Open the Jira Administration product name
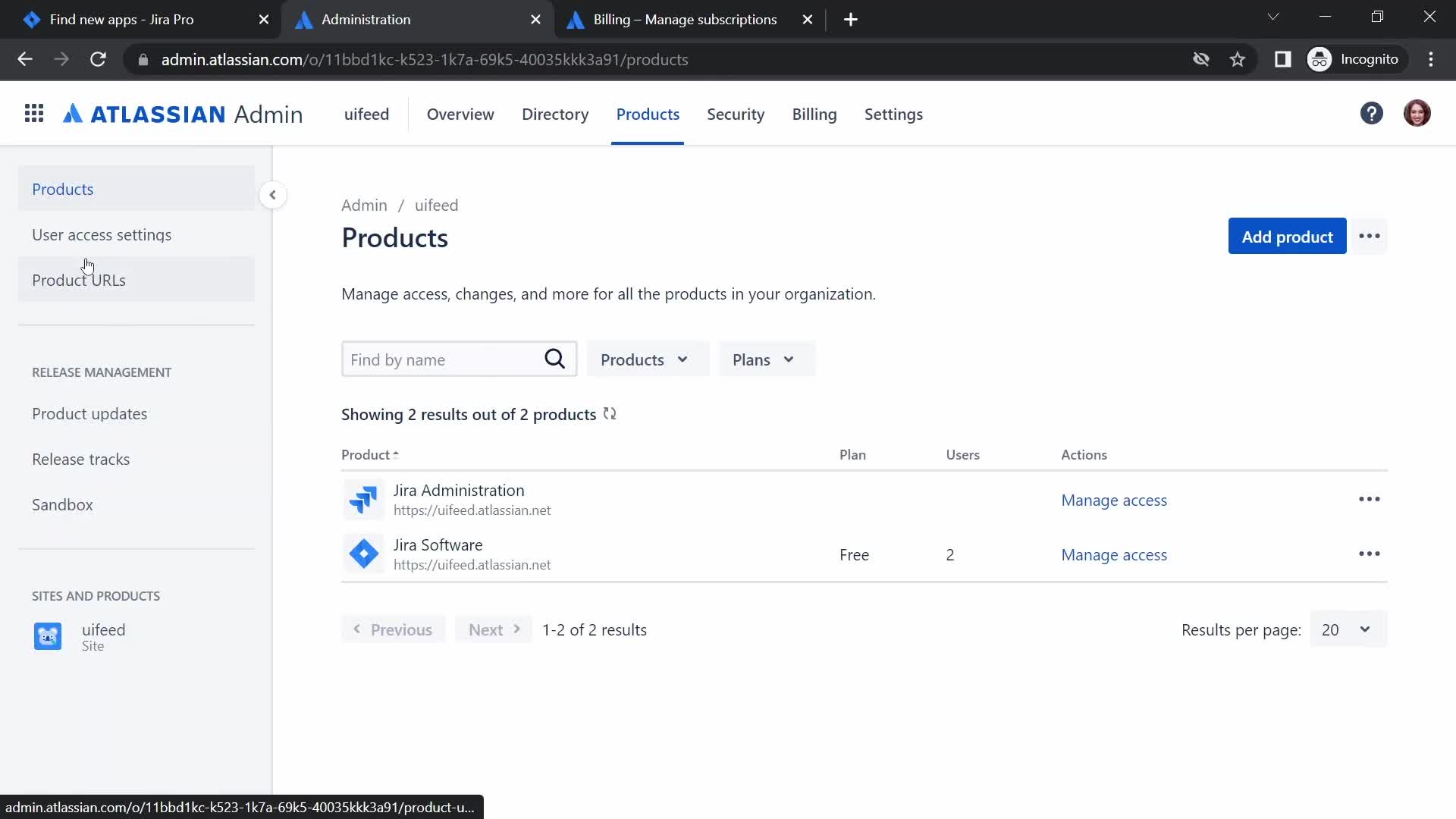The height and width of the screenshot is (819, 1456). click(x=458, y=491)
